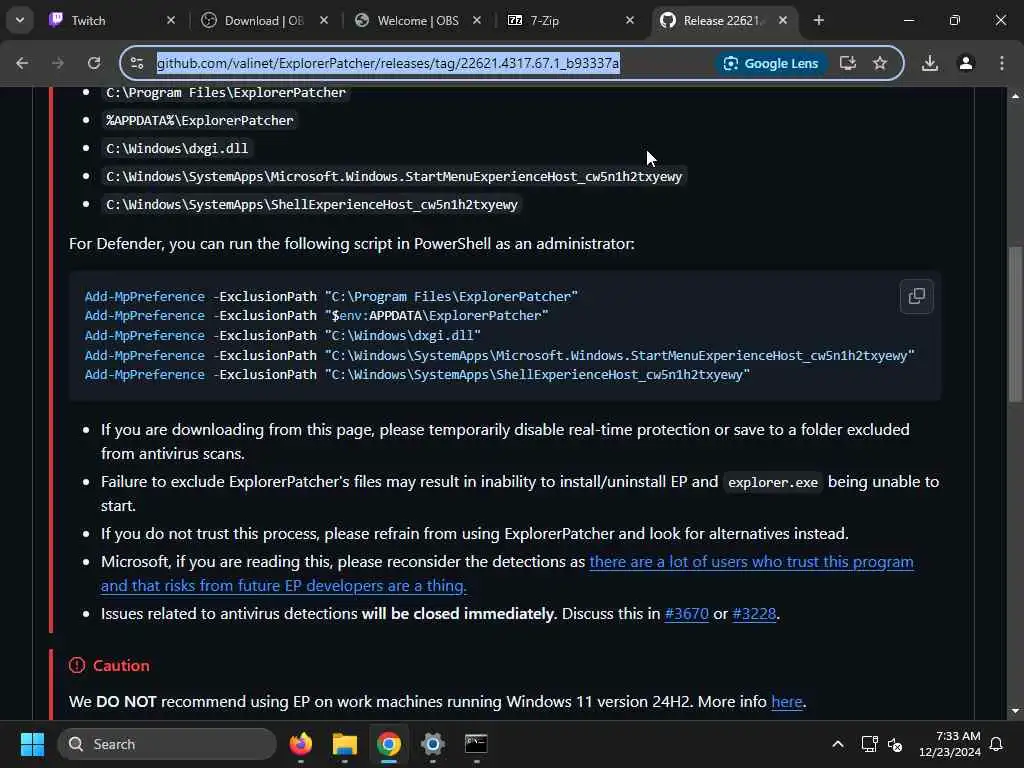Click the first Add-MpPreference script line

tap(331, 296)
